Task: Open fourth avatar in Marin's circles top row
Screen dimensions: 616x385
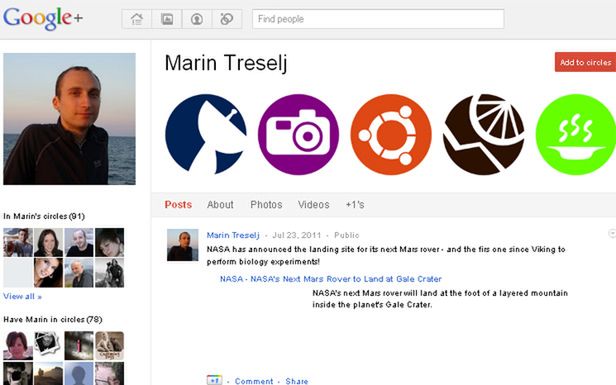Action: coord(110,242)
